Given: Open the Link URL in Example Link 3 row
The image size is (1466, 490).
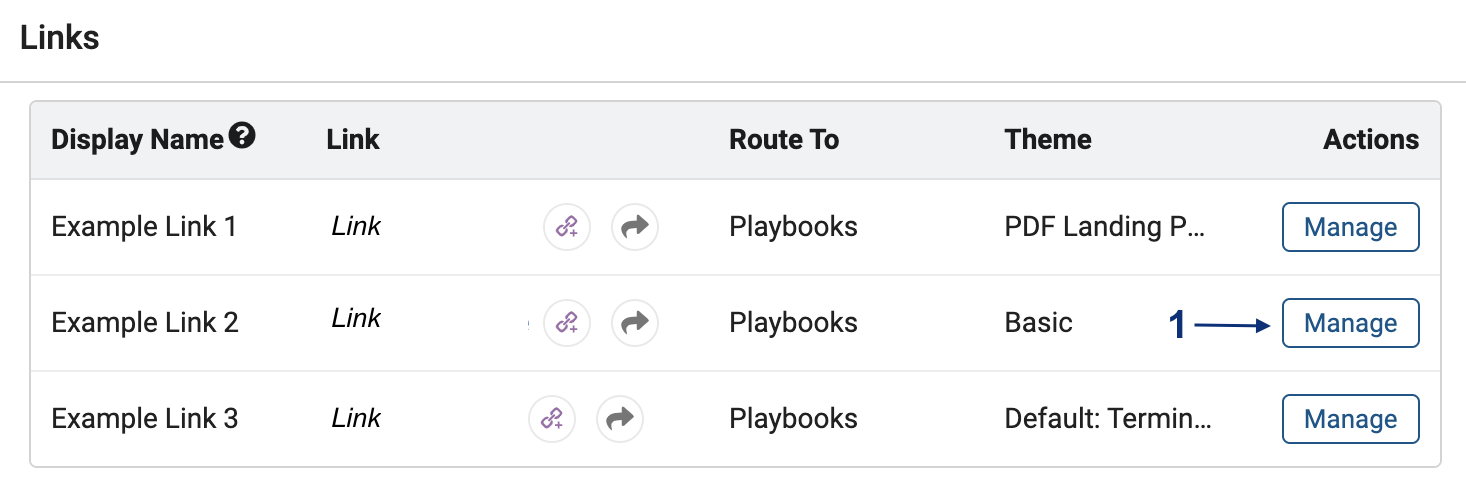Looking at the screenshot, I should tap(356, 418).
